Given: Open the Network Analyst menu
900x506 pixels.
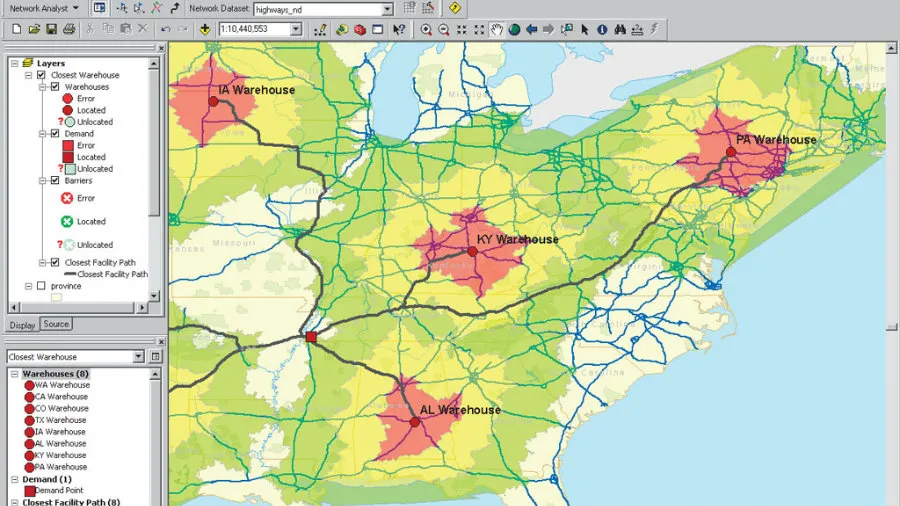Looking at the screenshot, I should 44,8.
